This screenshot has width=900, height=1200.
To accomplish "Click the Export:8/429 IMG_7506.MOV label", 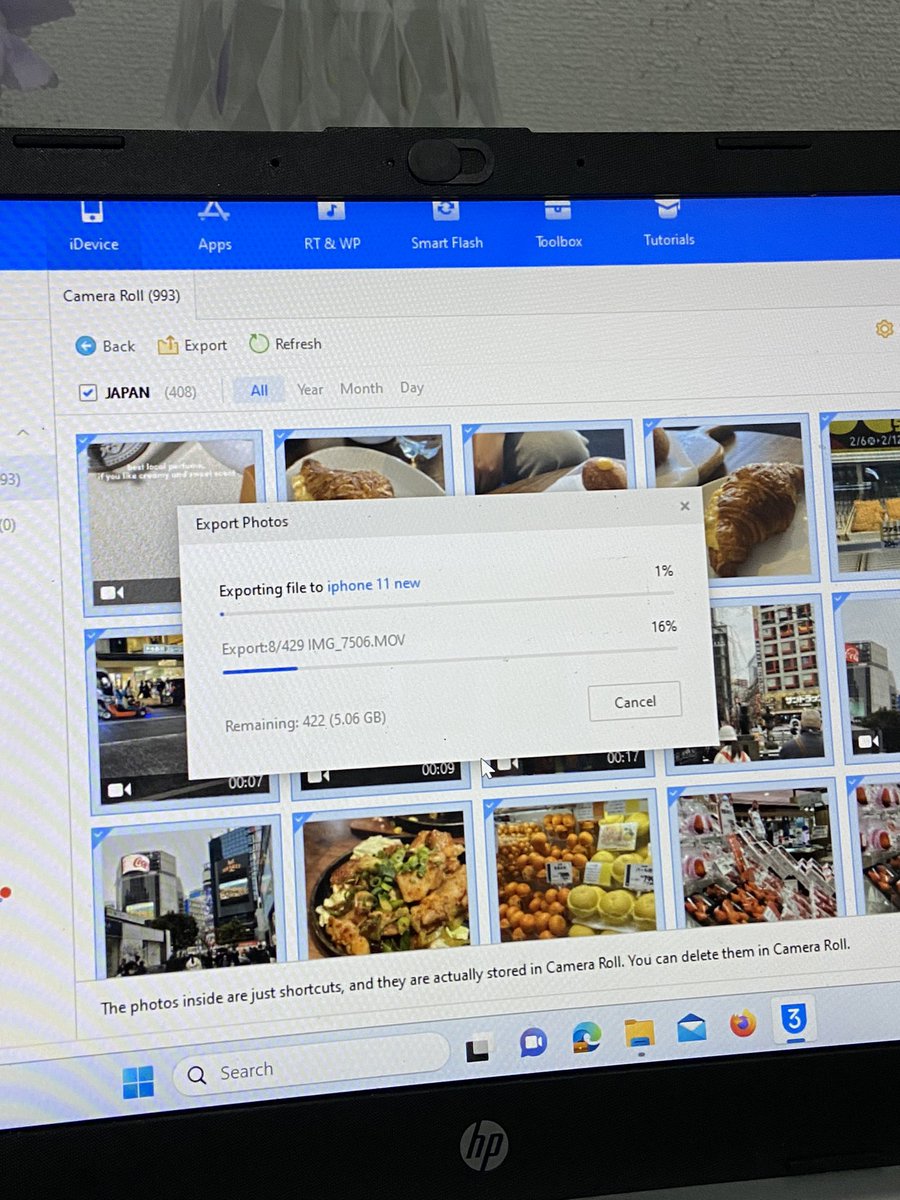I will [x=313, y=645].
